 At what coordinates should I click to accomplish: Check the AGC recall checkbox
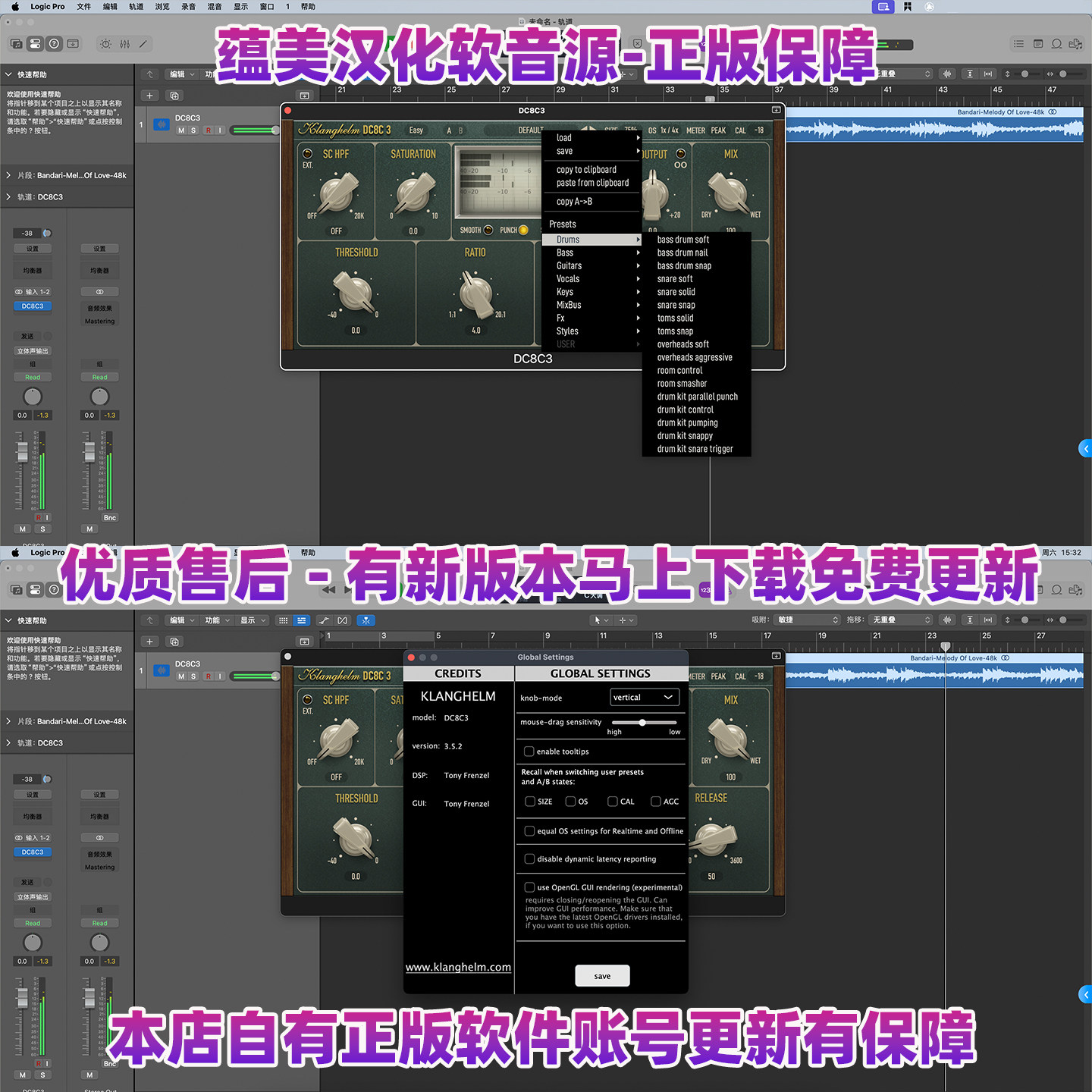click(656, 802)
